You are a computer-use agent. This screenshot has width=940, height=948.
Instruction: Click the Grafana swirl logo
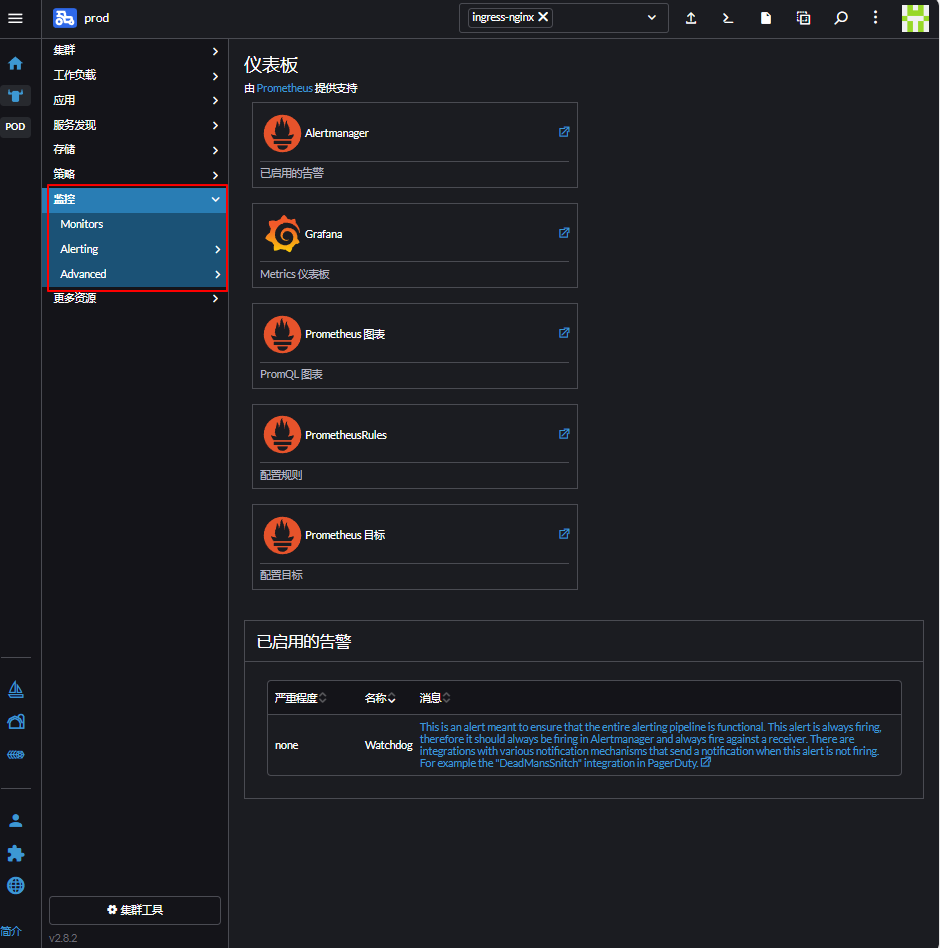(x=282, y=233)
